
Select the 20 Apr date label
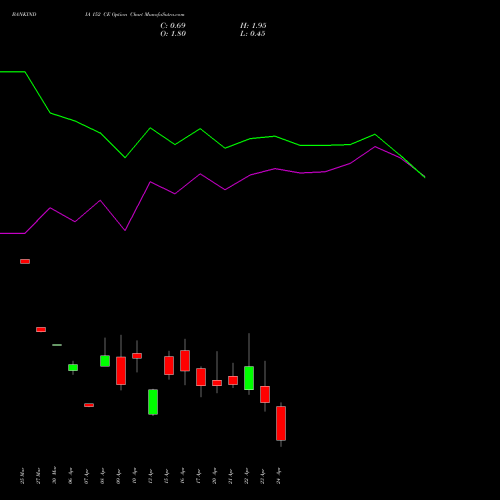214,476
